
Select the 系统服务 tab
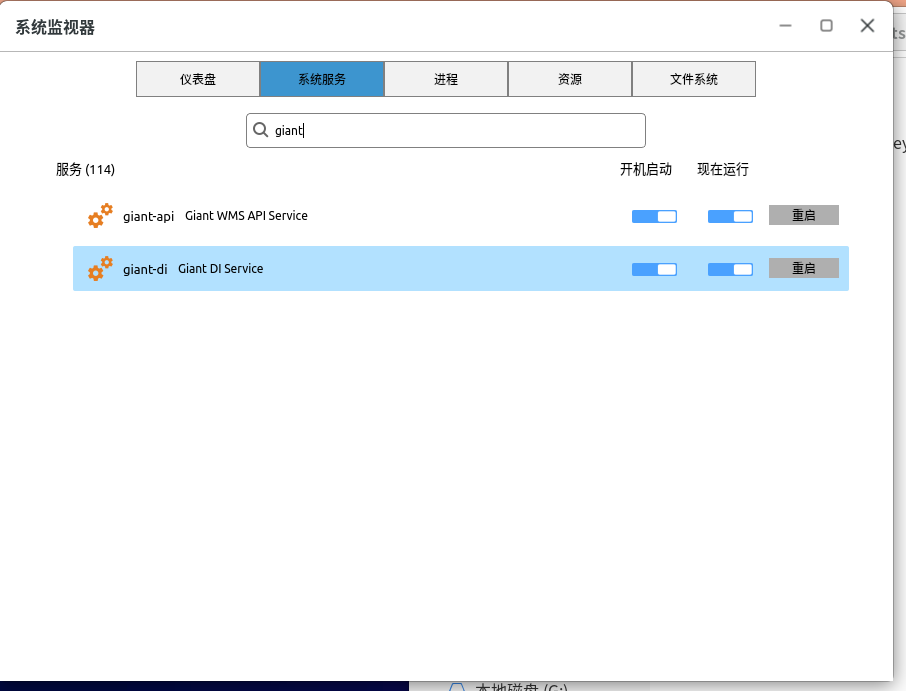click(322, 79)
